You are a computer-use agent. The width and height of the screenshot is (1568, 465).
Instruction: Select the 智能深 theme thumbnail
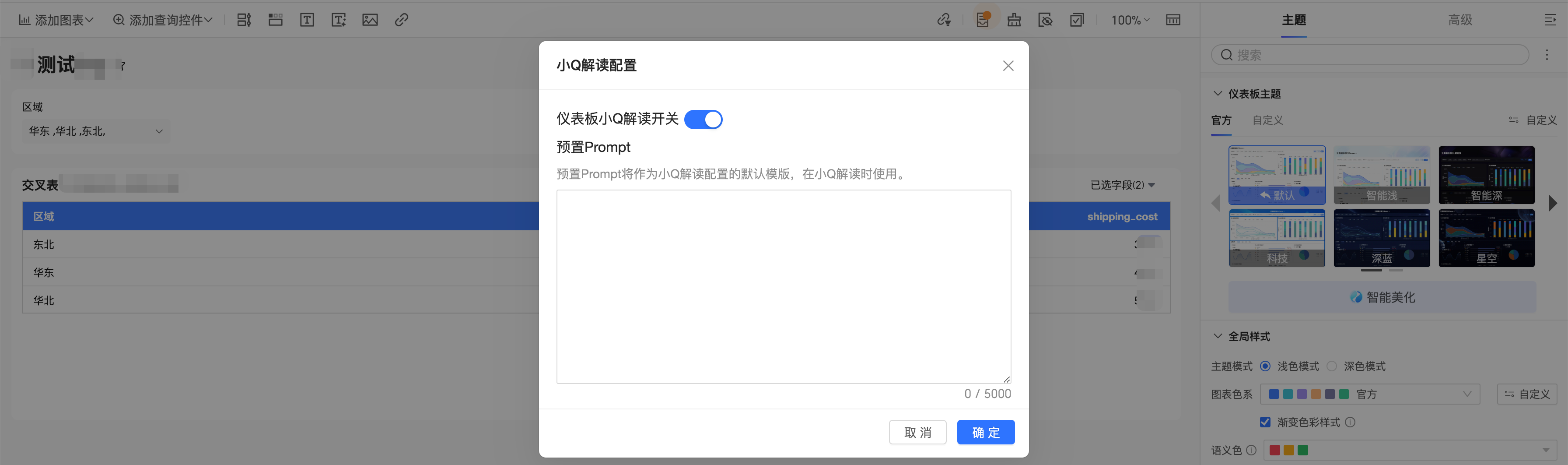click(1487, 175)
